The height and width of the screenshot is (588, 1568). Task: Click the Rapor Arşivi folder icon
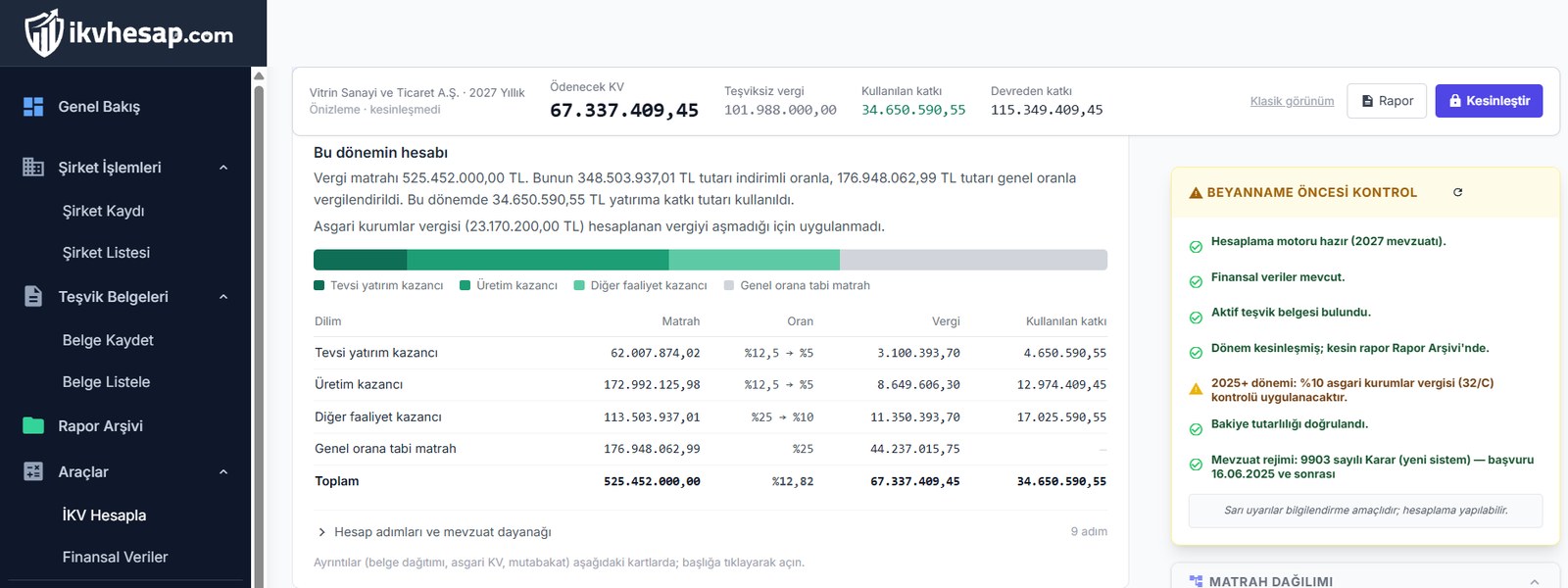click(33, 425)
